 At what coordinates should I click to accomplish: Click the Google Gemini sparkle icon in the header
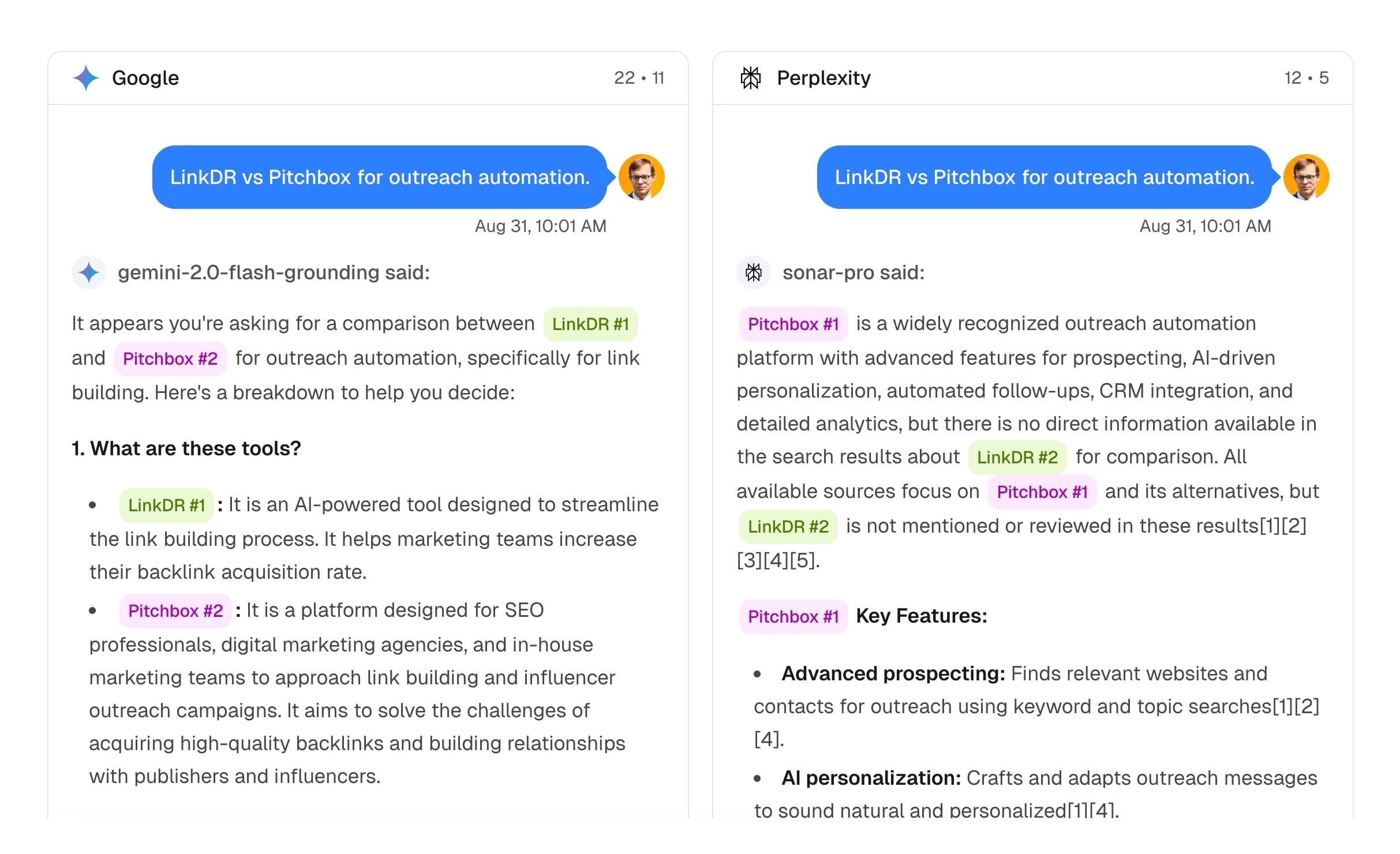(86, 77)
